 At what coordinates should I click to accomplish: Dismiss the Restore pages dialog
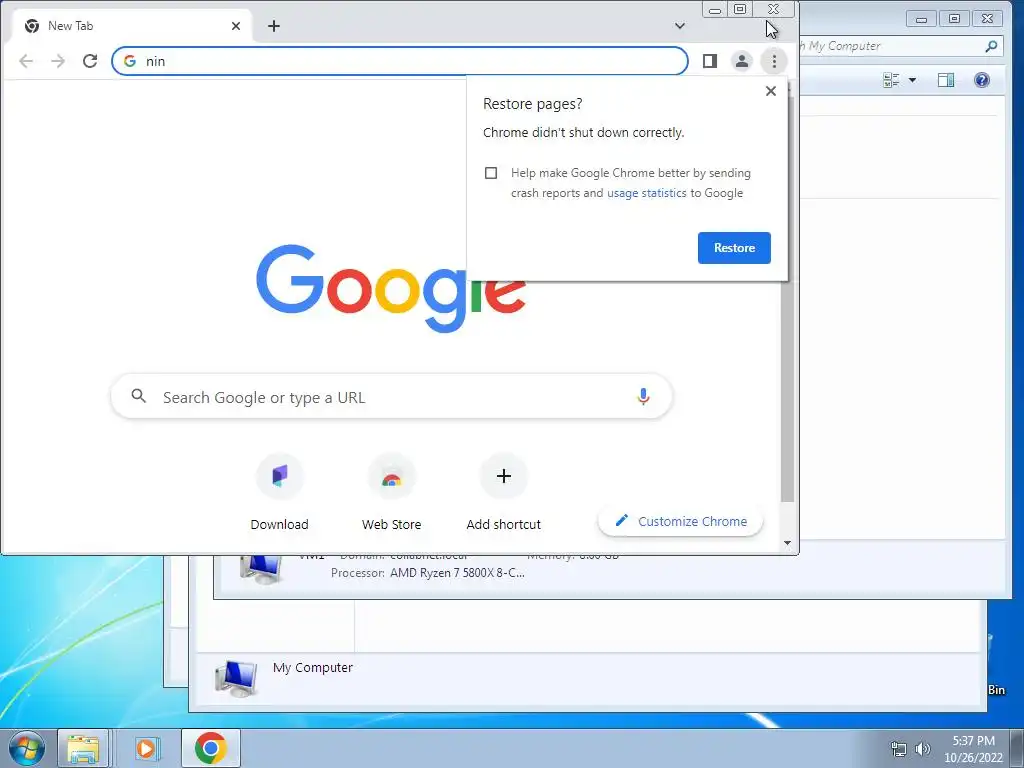point(771,91)
